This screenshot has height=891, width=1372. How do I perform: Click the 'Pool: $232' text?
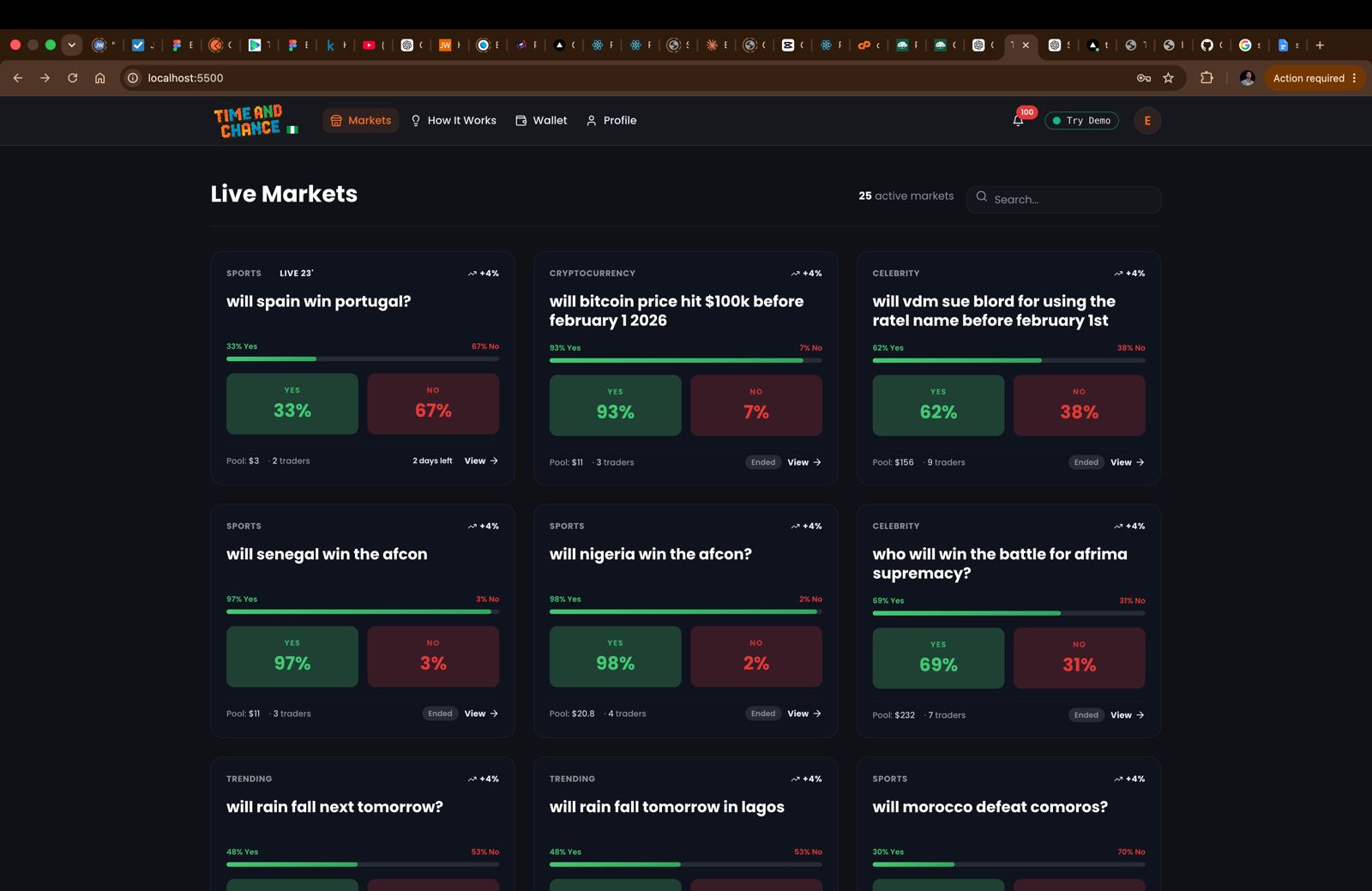click(x=894, y=715)
